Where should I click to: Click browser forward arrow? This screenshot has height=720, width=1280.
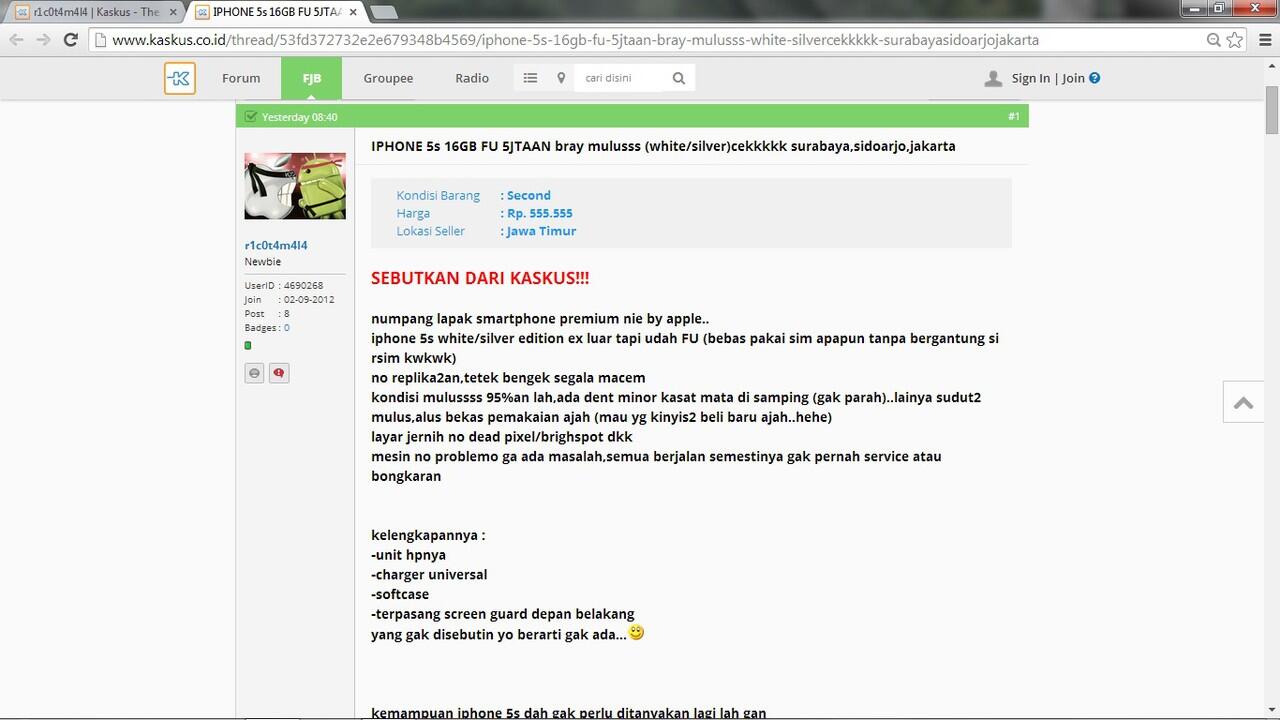pyautogui.click(x=43, y=40)
